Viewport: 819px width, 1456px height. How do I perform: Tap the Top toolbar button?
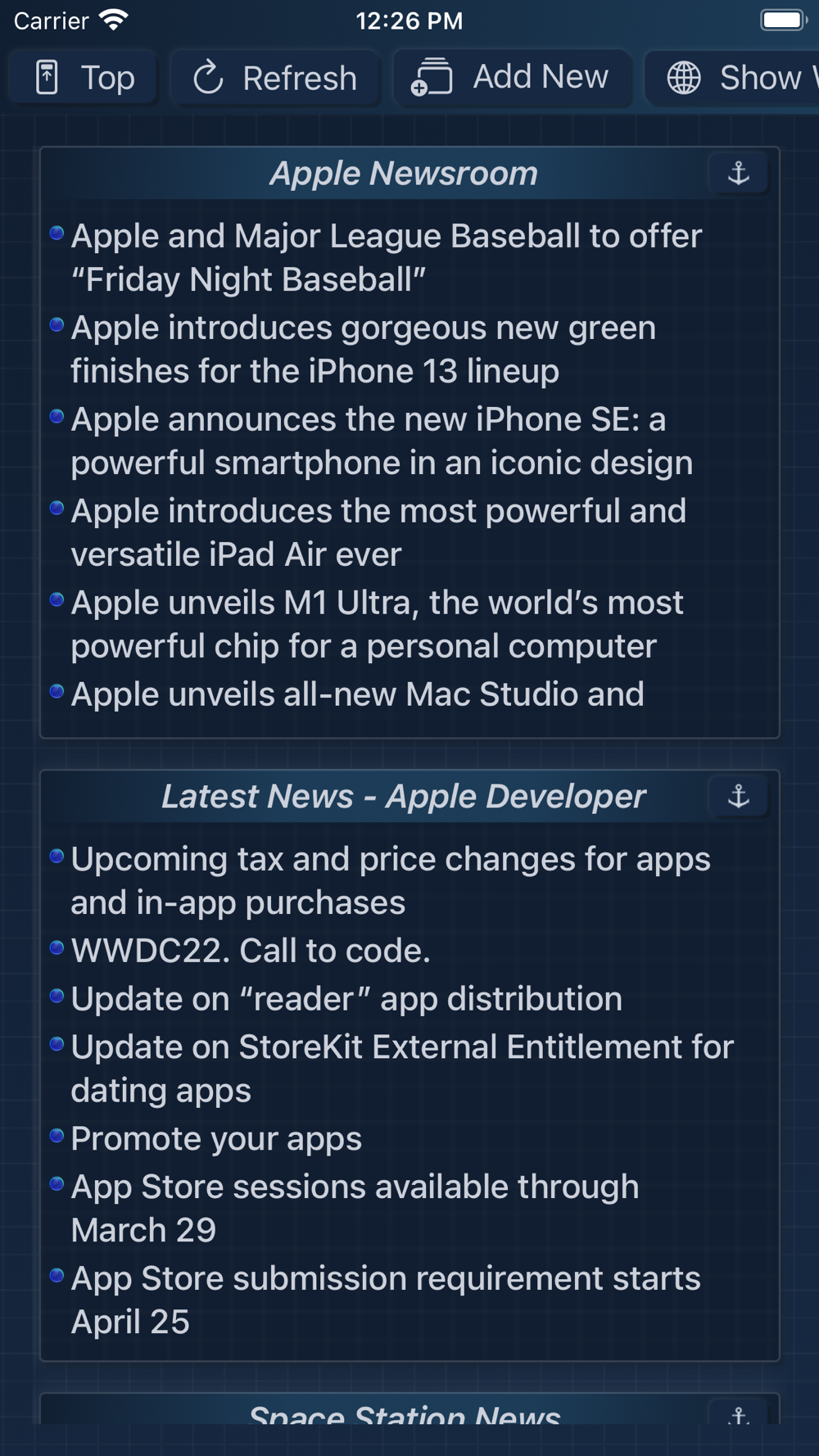(x=84, y=78)
